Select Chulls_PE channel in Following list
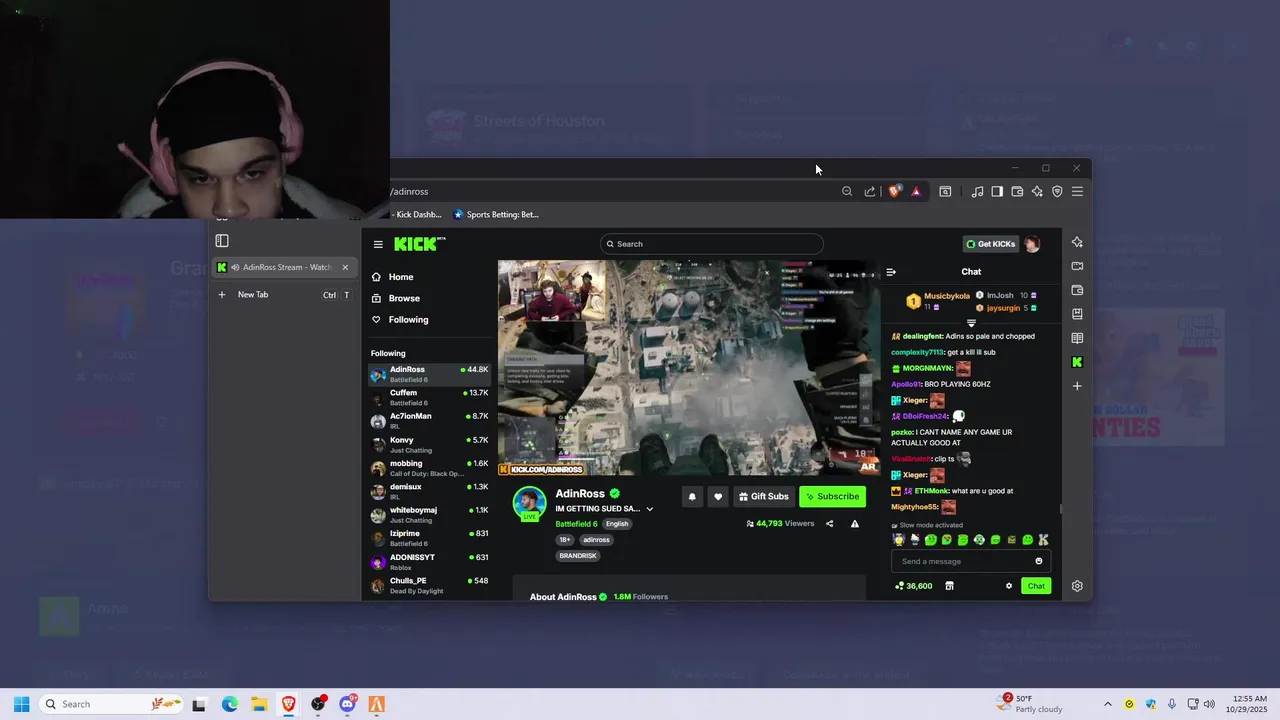 [x=429, y=585]
